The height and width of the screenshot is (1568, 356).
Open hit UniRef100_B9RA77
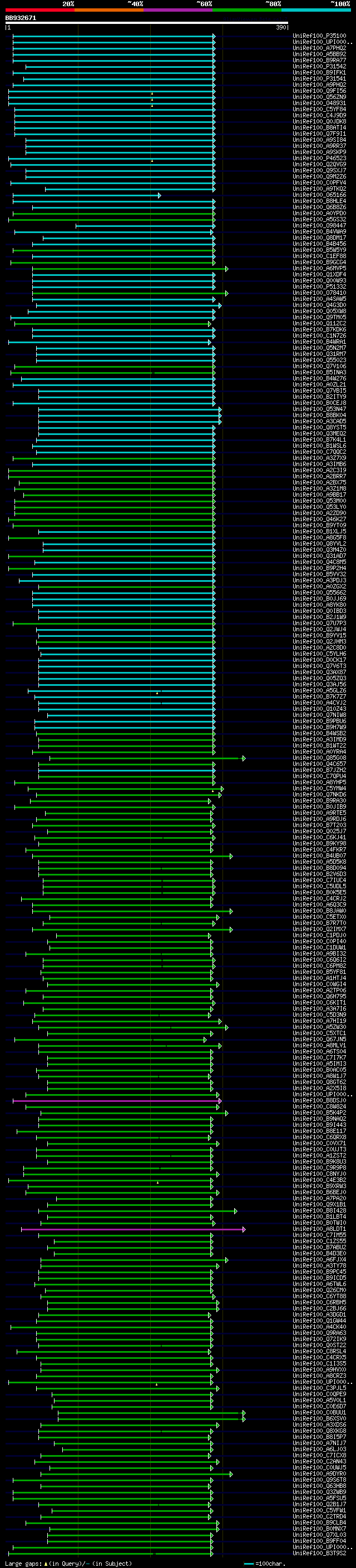click(x=319, y=60)
